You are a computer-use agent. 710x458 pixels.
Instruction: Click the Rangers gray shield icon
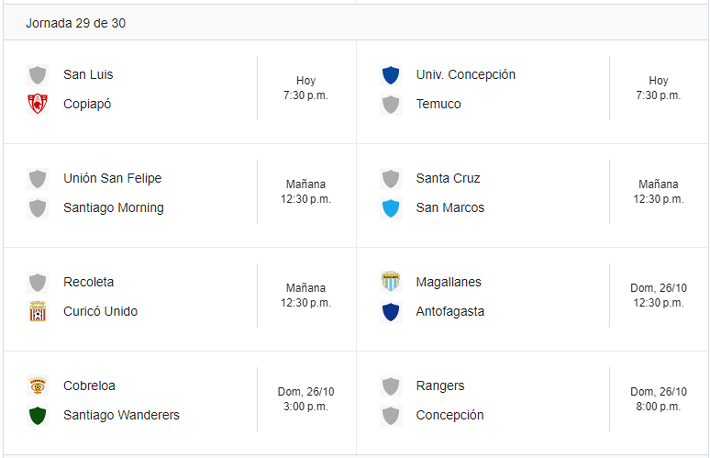391,386
